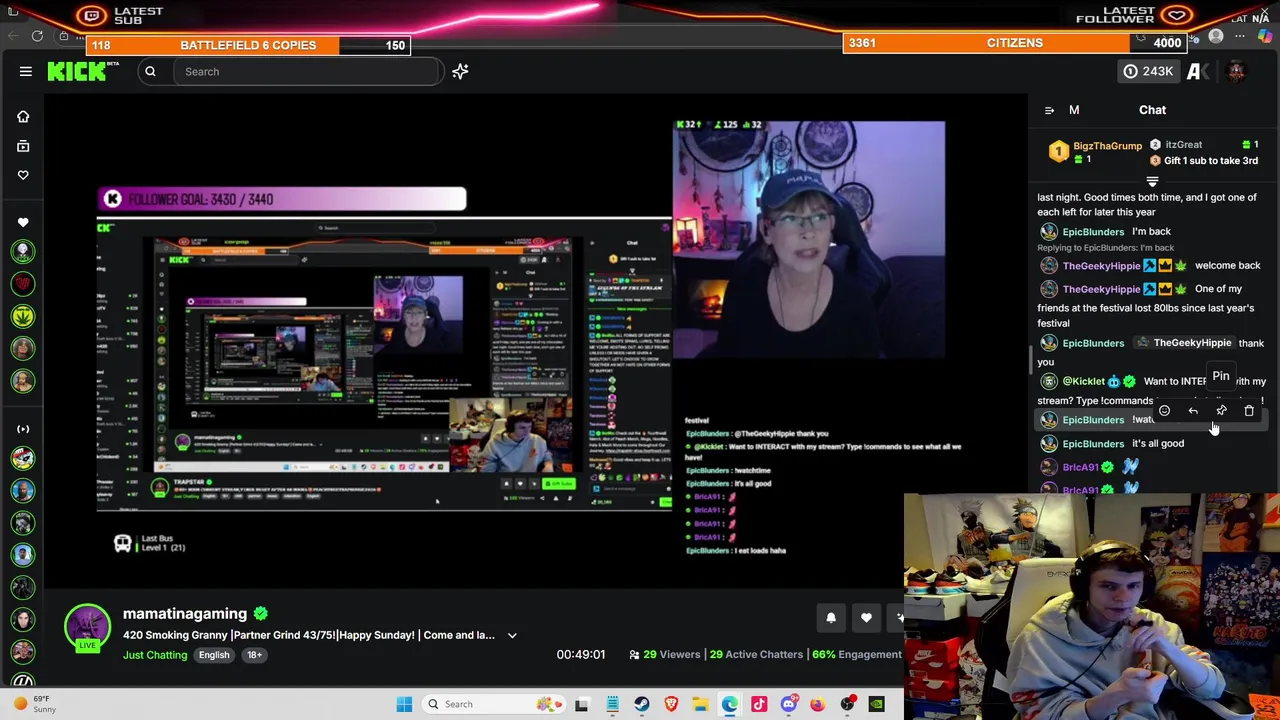Image resolution: width=1280 pixels, height=720 pixels.
Task: Click the recommended live icon in sidebar
Action: (x=23, y=429)
